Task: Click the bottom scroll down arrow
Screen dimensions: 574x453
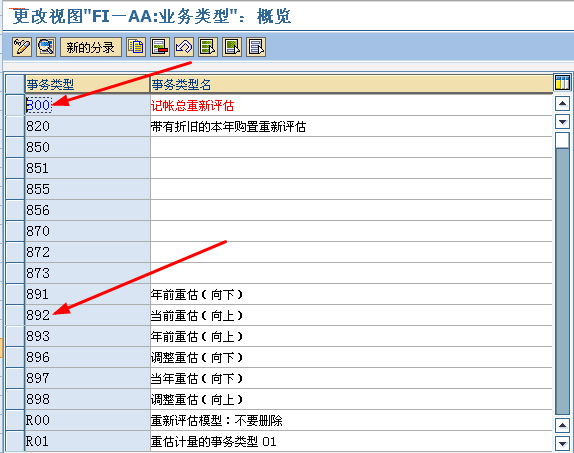Action: pos(562,443)
